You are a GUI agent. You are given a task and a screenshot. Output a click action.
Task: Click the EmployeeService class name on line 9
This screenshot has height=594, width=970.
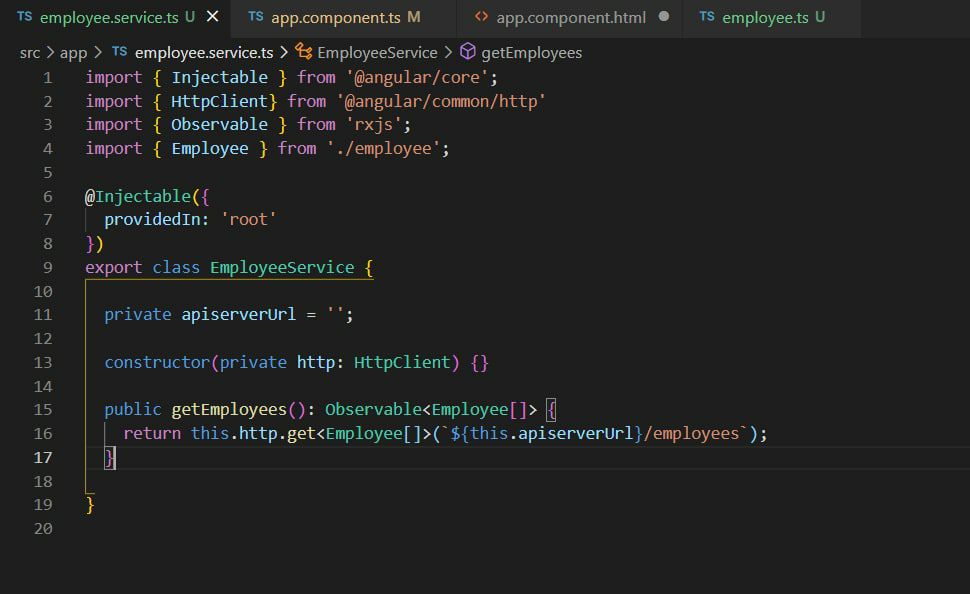click(x=282, y=268)
